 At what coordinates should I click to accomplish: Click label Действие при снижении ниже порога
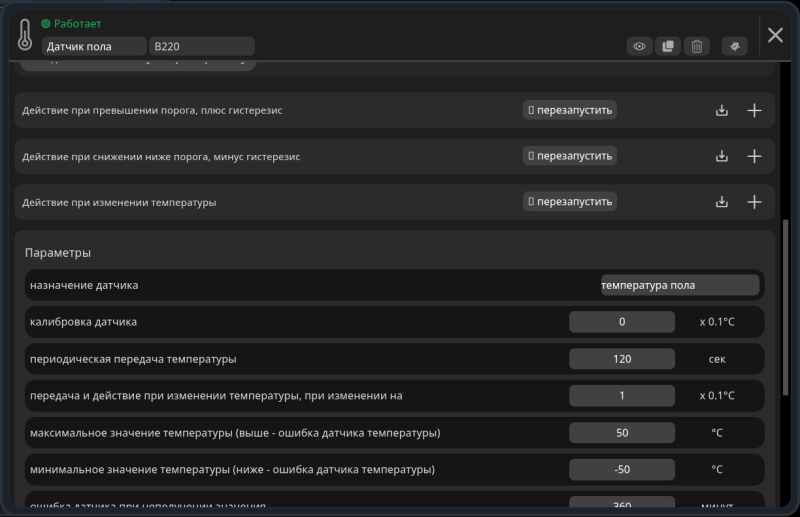(161, 157)
